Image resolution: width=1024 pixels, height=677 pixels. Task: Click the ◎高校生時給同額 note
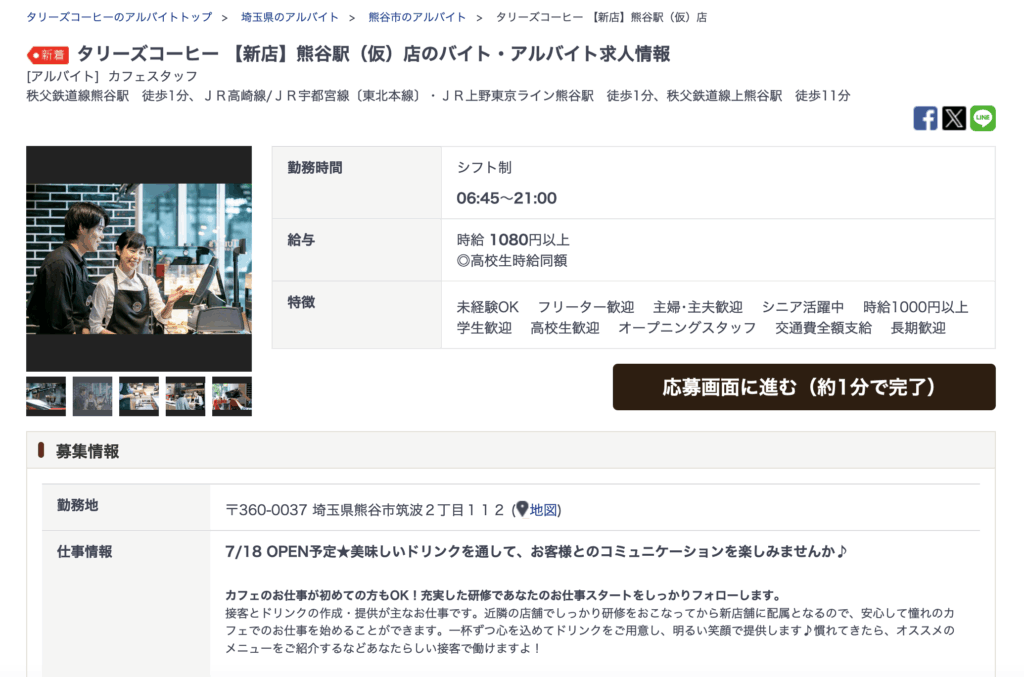click(512, 260)
